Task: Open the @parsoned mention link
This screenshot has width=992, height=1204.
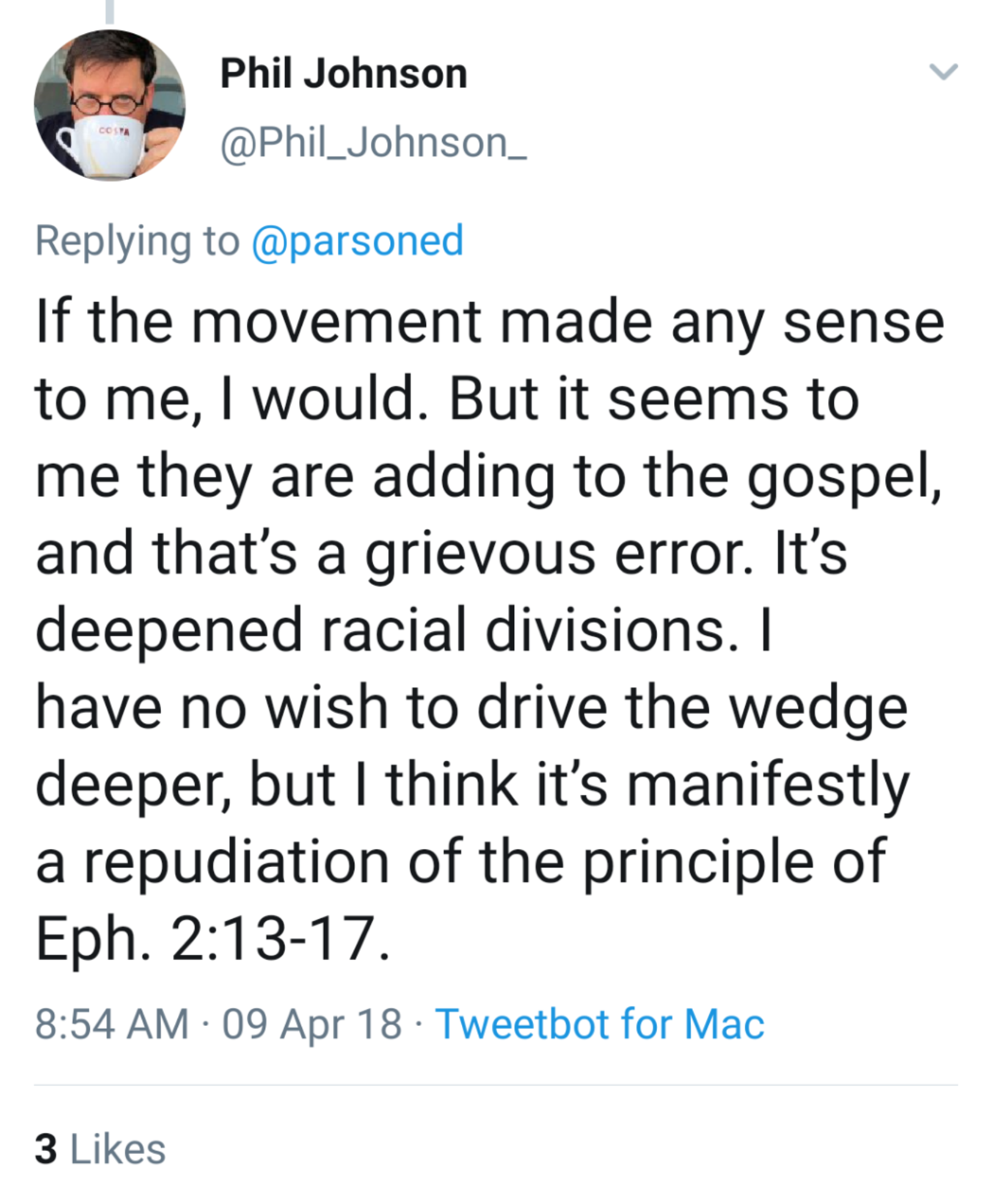Action: pos(357,241)
